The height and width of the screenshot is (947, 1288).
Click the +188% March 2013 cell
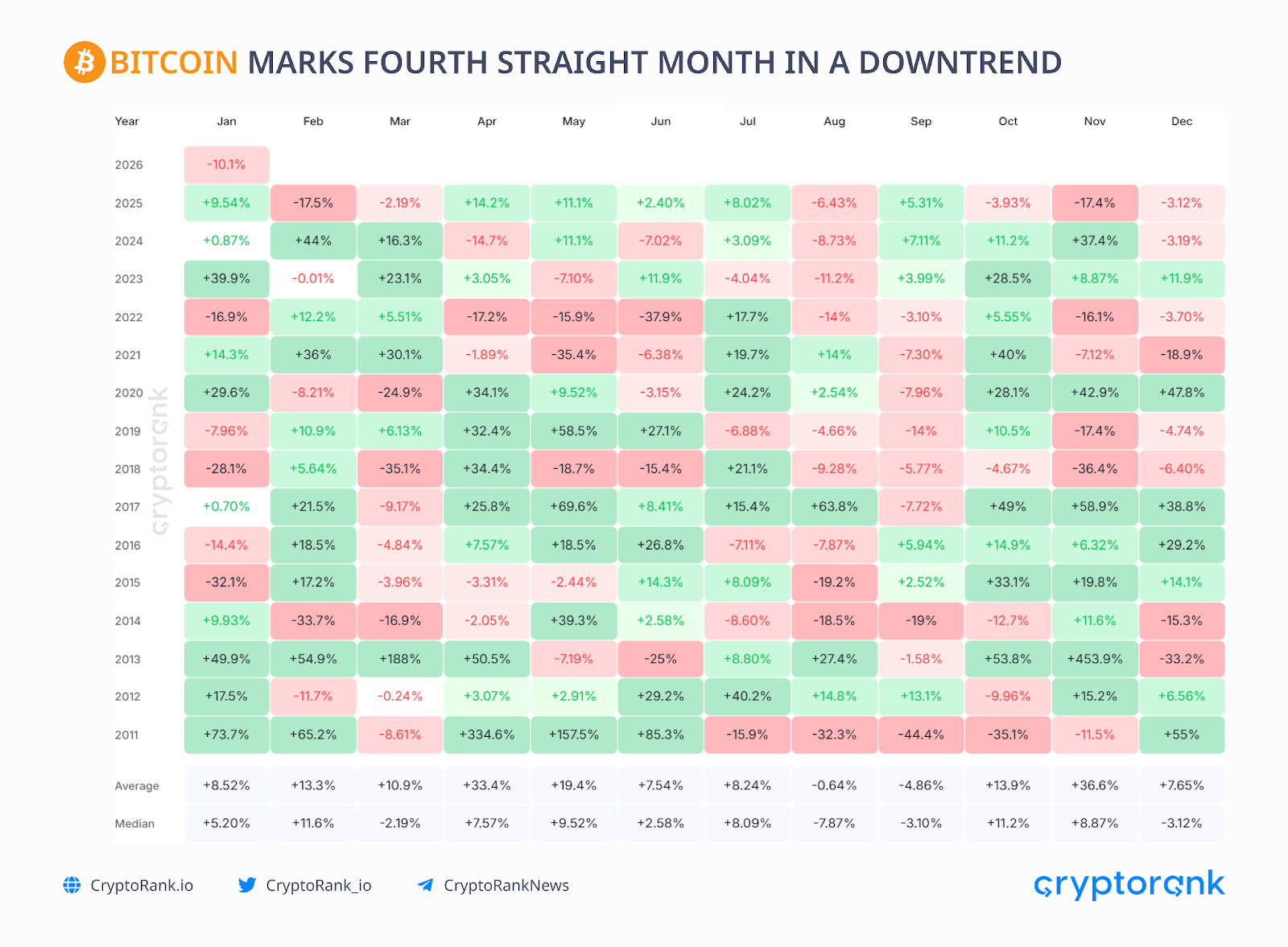pos(400,659)
